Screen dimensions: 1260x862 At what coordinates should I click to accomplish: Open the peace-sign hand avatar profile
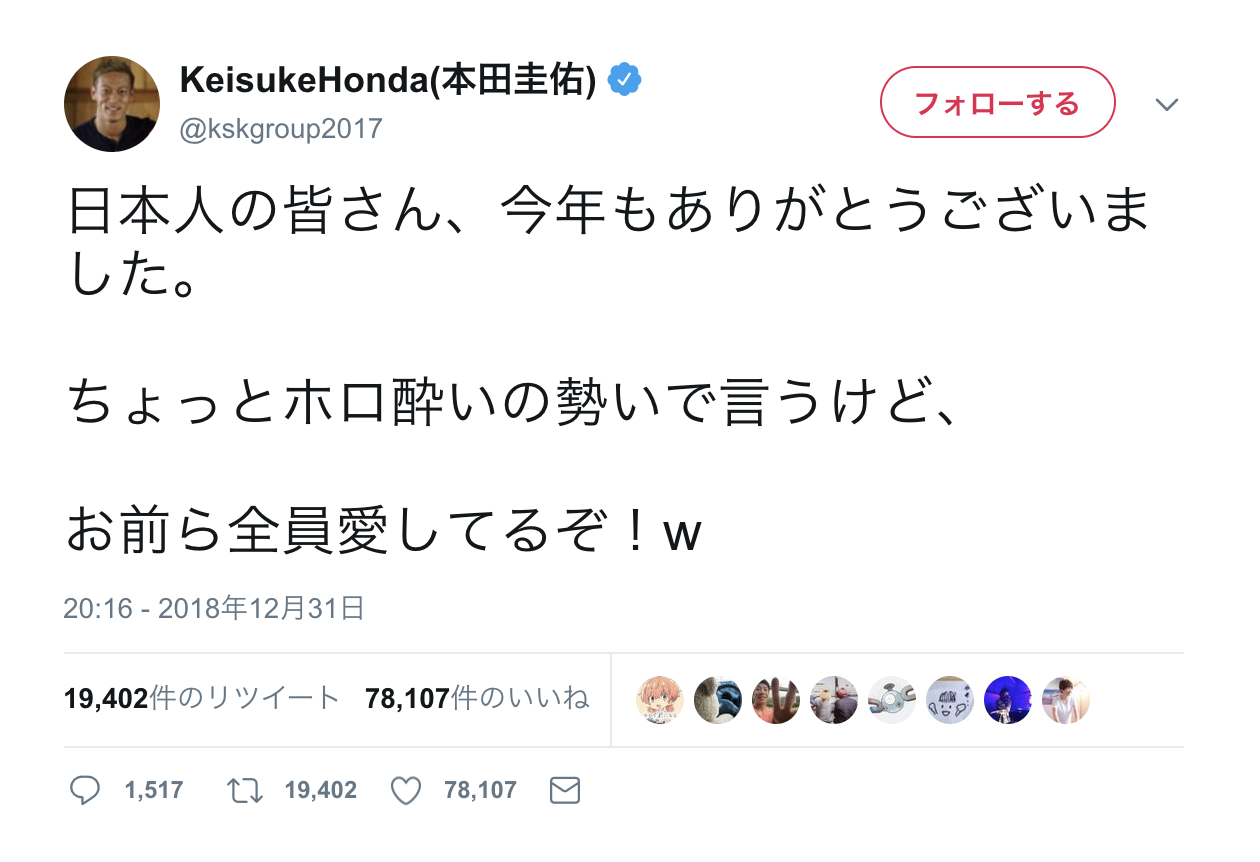(775, 700)
